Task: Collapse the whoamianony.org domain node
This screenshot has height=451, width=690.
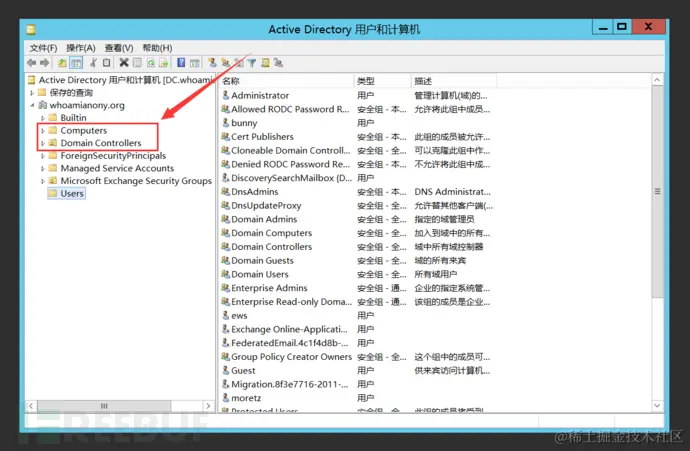Action: click(x=32, y=105)
